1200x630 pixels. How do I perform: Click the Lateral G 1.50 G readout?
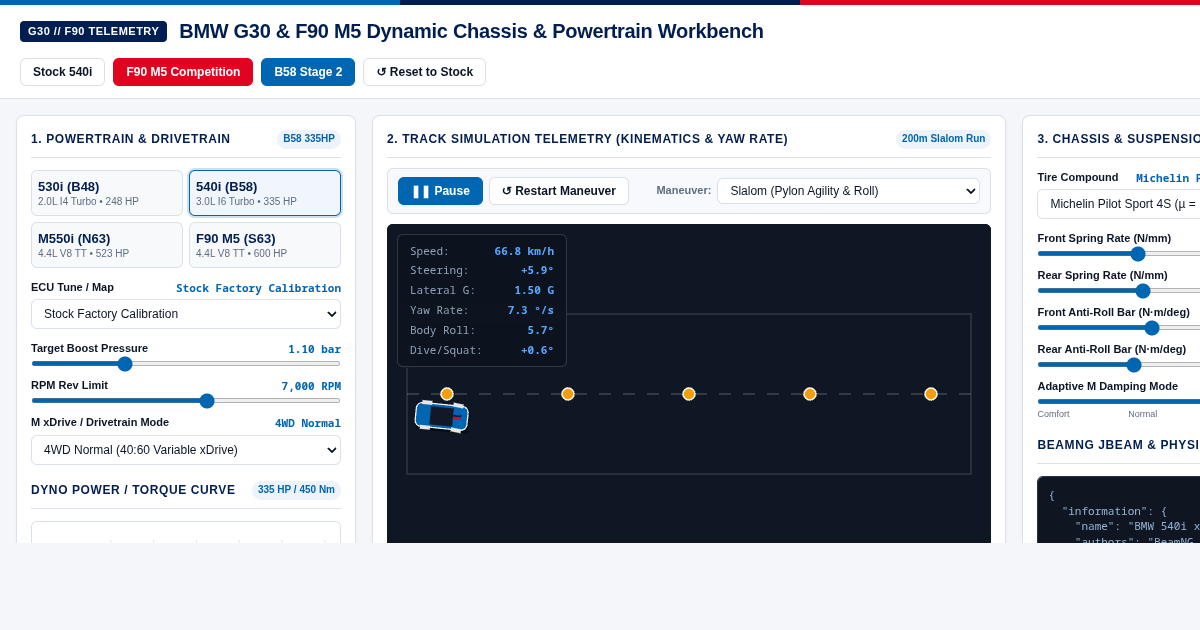coord(482,291)
